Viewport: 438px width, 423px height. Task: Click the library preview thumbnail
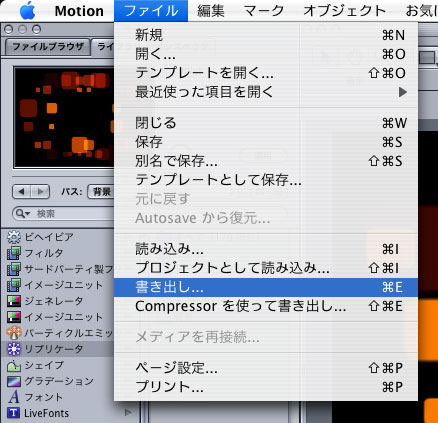pyautogui.click(x=64, y=117)
